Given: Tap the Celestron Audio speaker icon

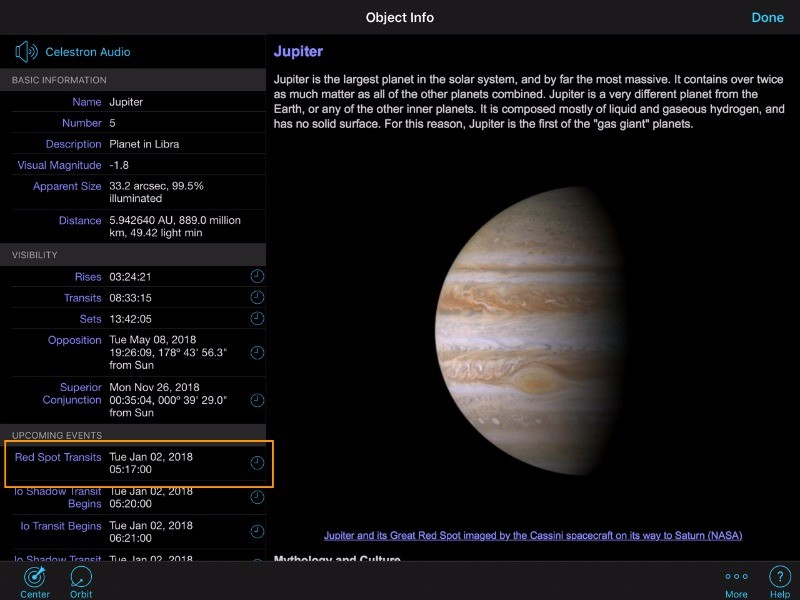Looking at the screenshot, I should 26,52.
